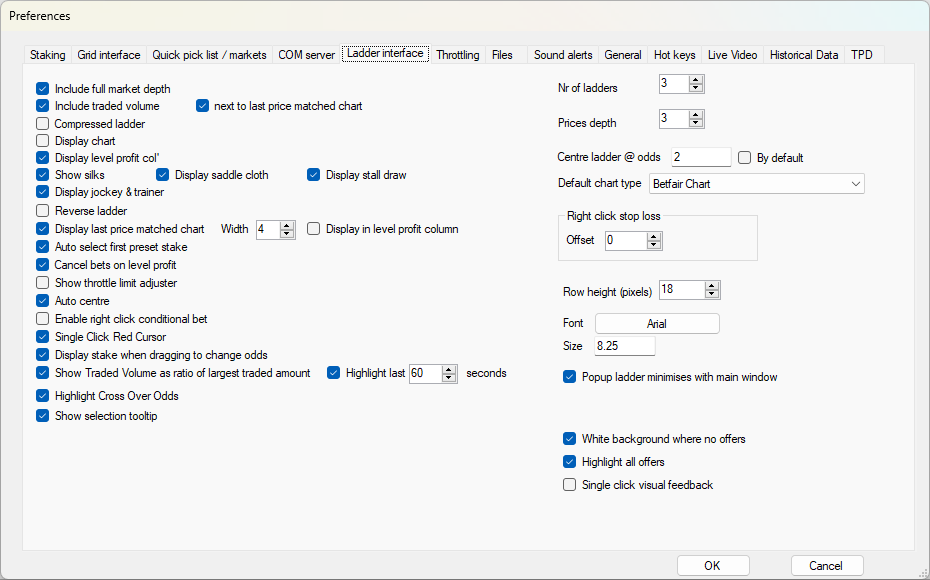
Task: Disable Popup ladder minimises with main window
Action: coord(569,377)
